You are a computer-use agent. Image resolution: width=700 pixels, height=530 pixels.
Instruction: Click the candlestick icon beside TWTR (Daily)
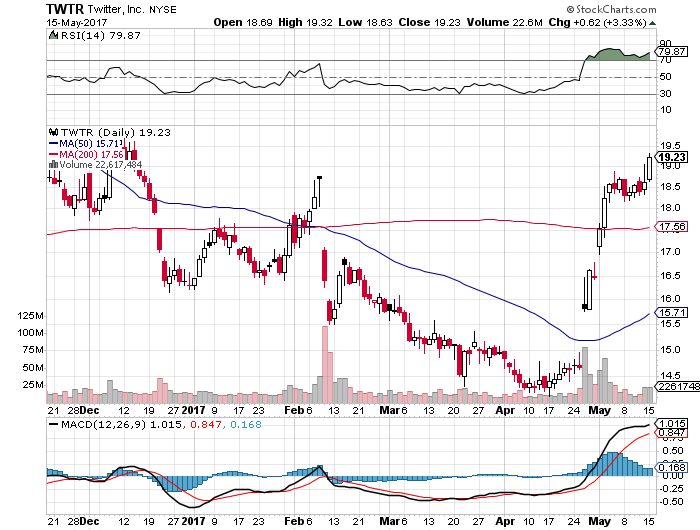click(x=54, y=132)
